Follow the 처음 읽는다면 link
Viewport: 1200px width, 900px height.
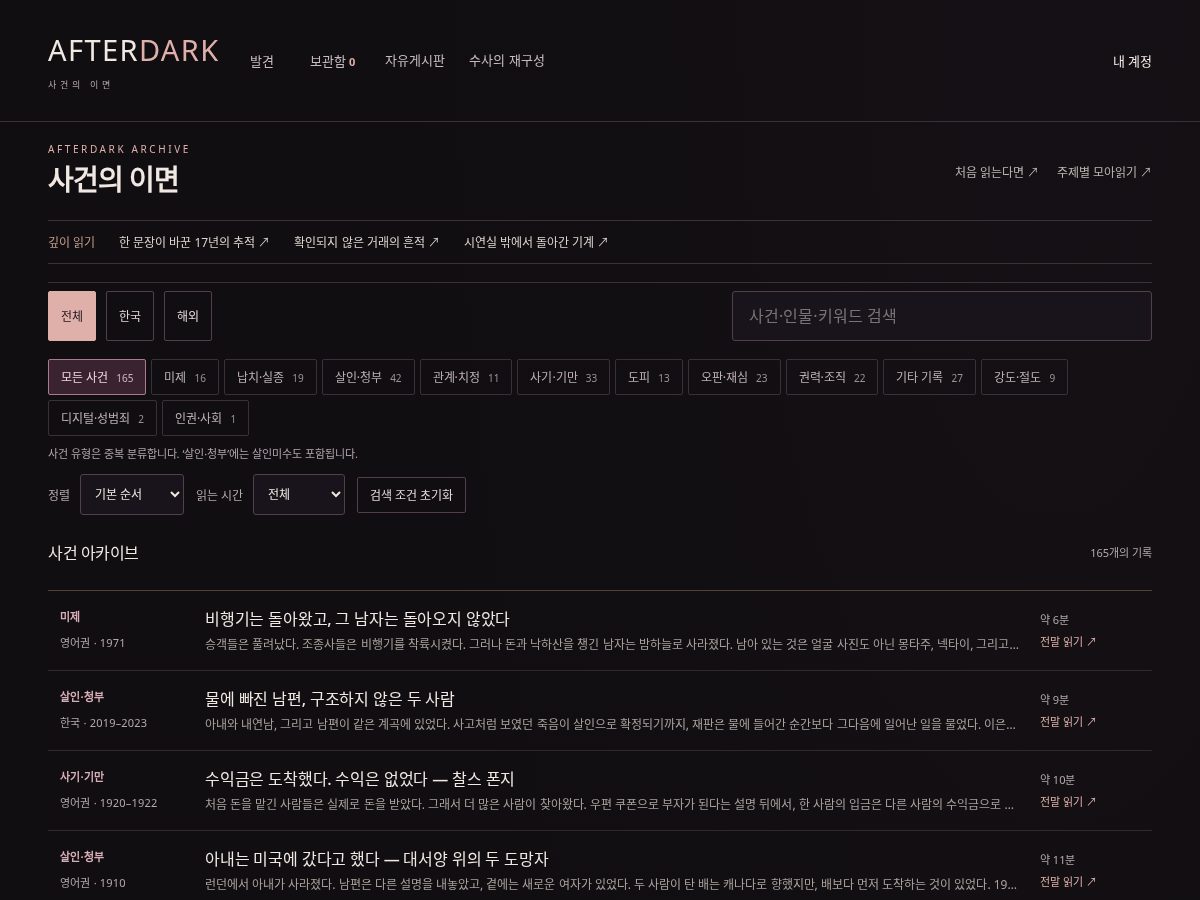point(996,172)
